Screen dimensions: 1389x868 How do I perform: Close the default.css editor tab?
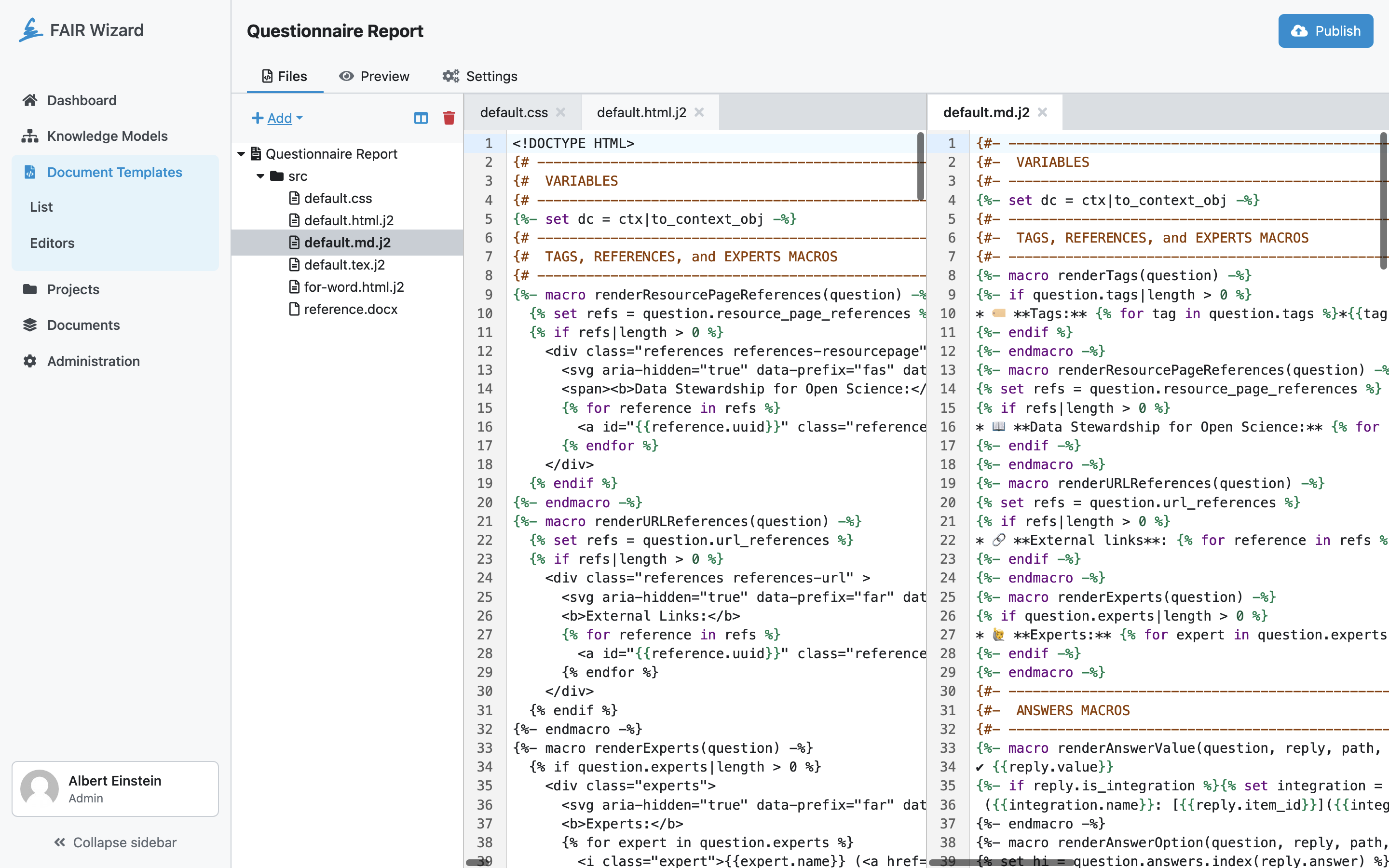561,112
